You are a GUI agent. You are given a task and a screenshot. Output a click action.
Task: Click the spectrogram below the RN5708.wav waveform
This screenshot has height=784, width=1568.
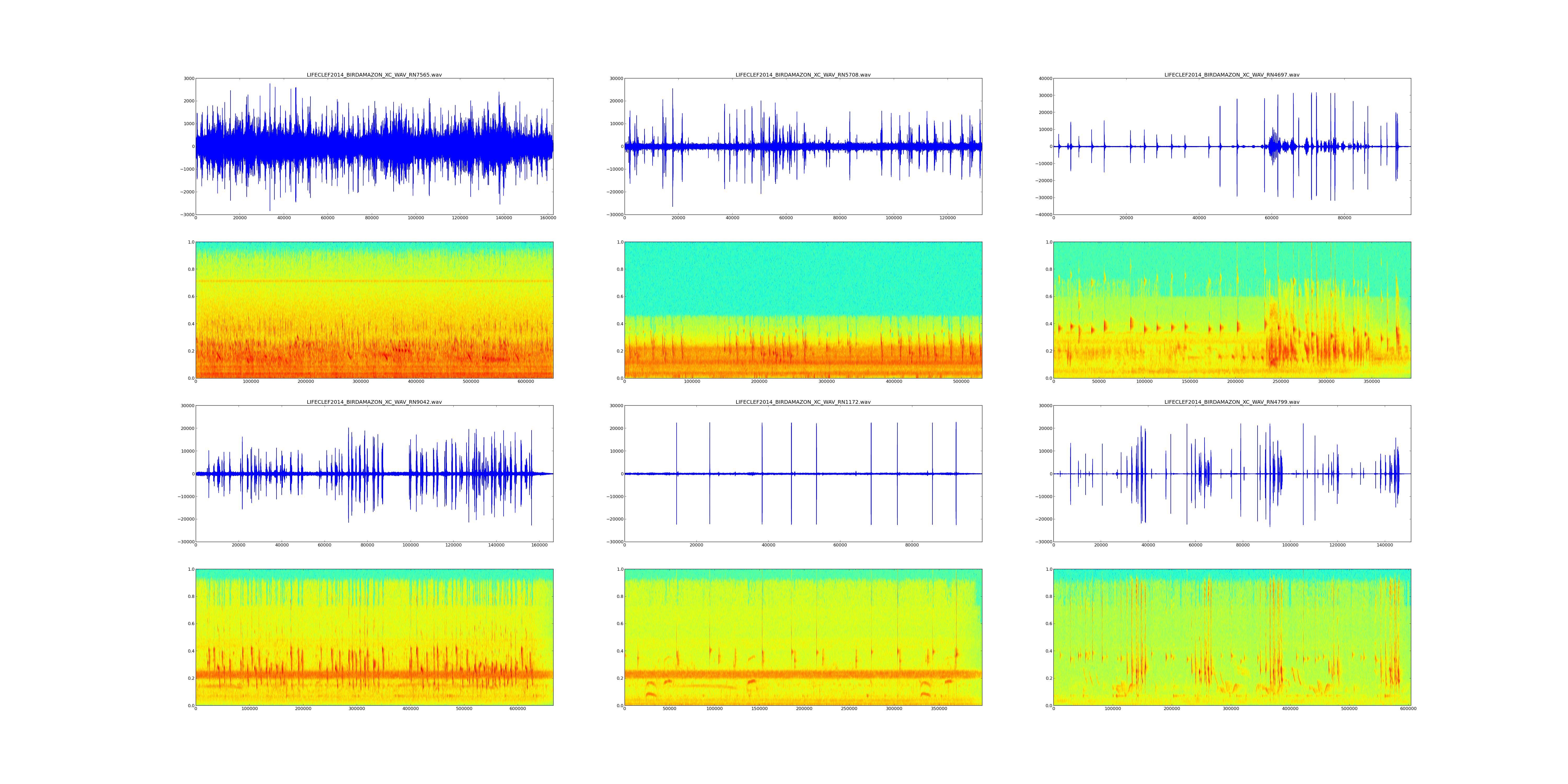803,310
